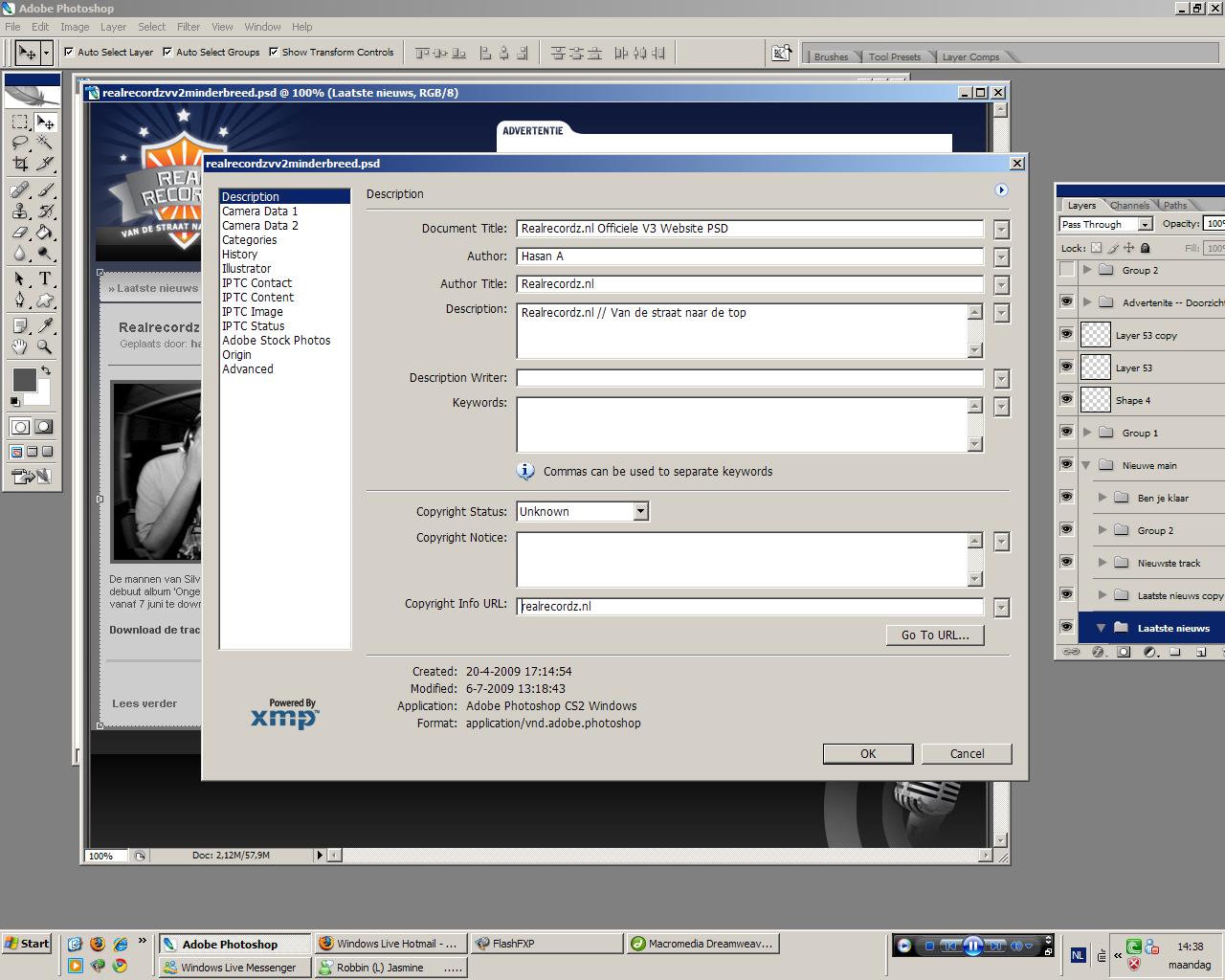Select the Slice tool

[44, 164]
